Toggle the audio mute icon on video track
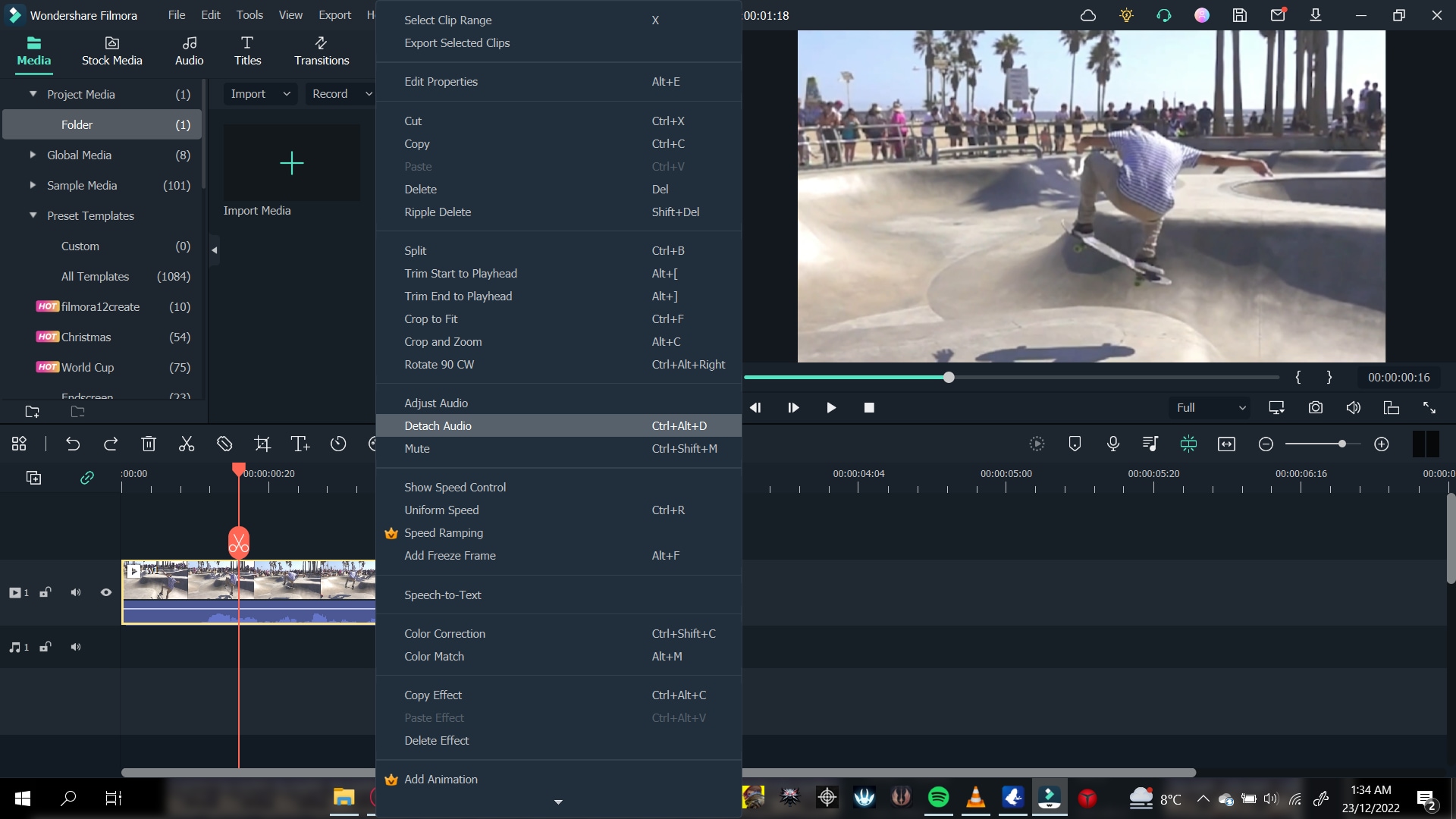1456x819 pixels. (x=76, y=592)
